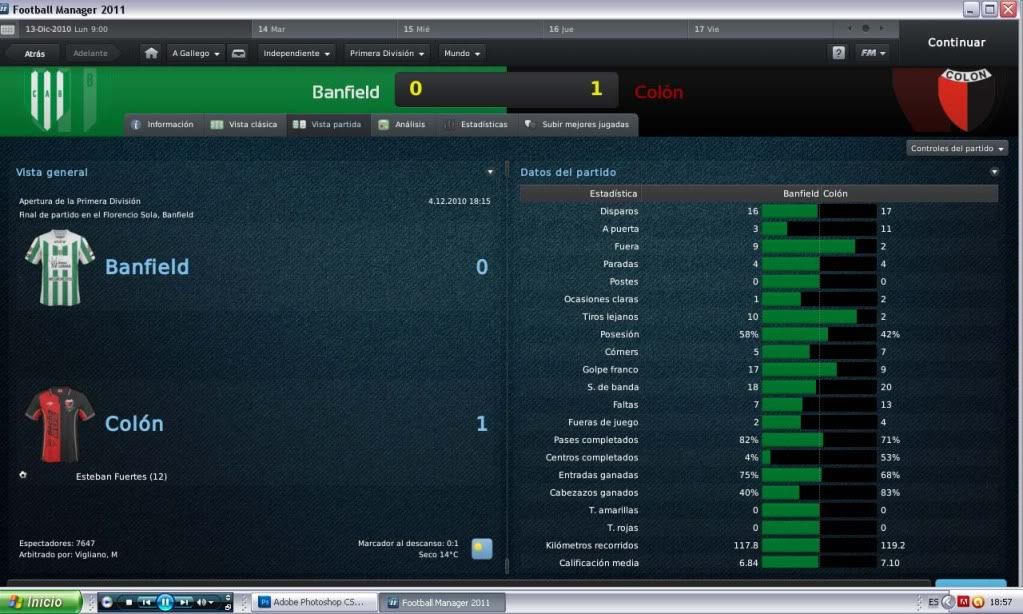
Task: Click scorer Esteban Fuertes (12)
Action: point(121,477)
